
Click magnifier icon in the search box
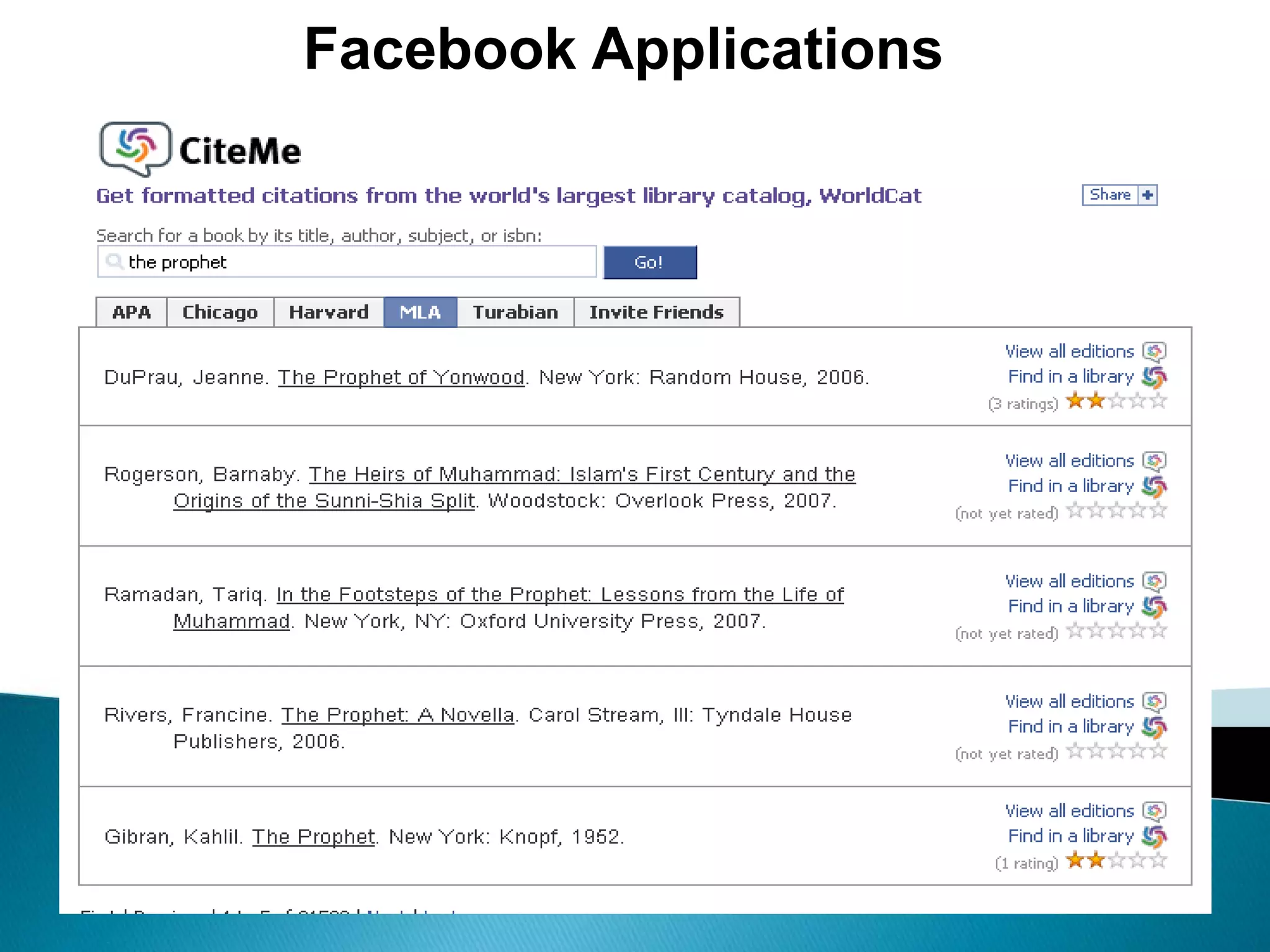click(x=113, y=262)
